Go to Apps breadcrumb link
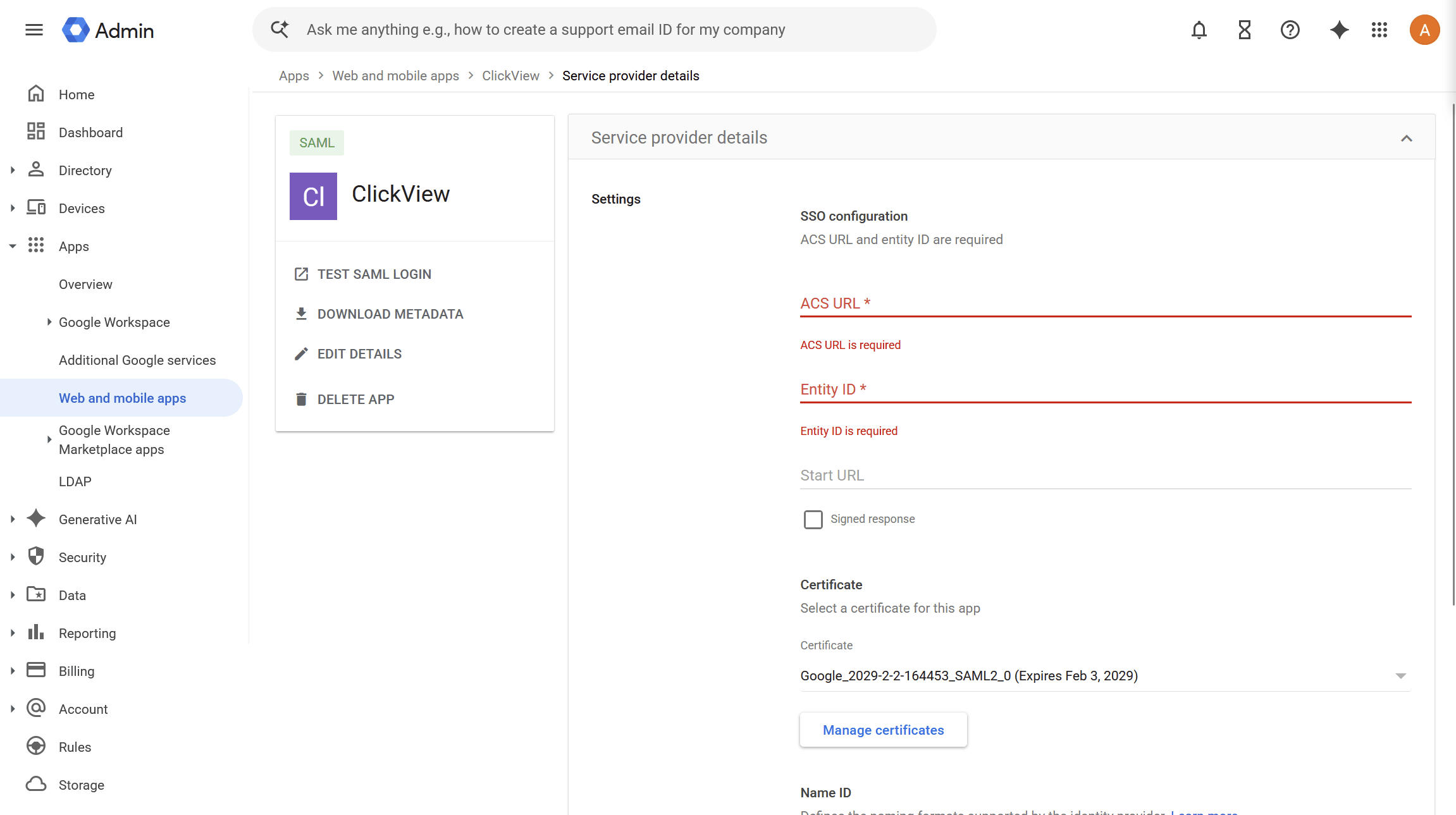This screenshot has height=815, width=1456. 294,76
